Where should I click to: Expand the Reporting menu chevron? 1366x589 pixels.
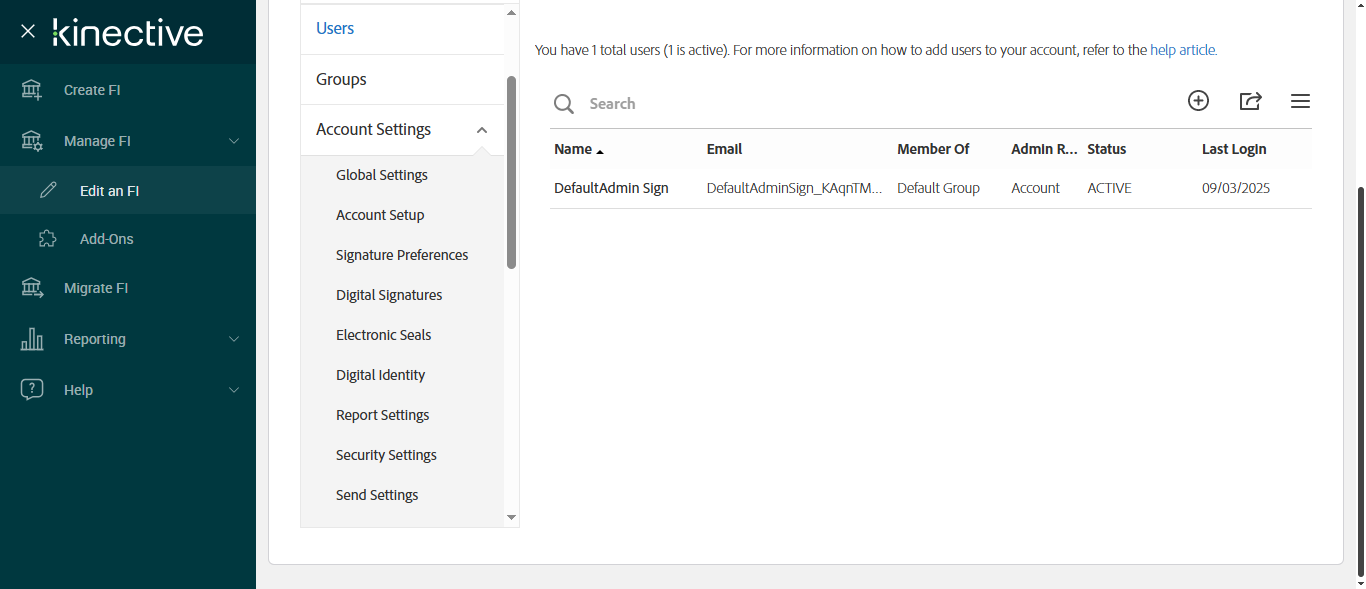pos(234,339)
